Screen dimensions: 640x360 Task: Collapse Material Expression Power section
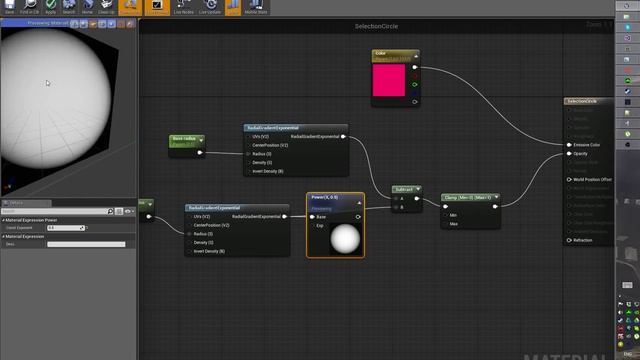[x=4, y=220]
